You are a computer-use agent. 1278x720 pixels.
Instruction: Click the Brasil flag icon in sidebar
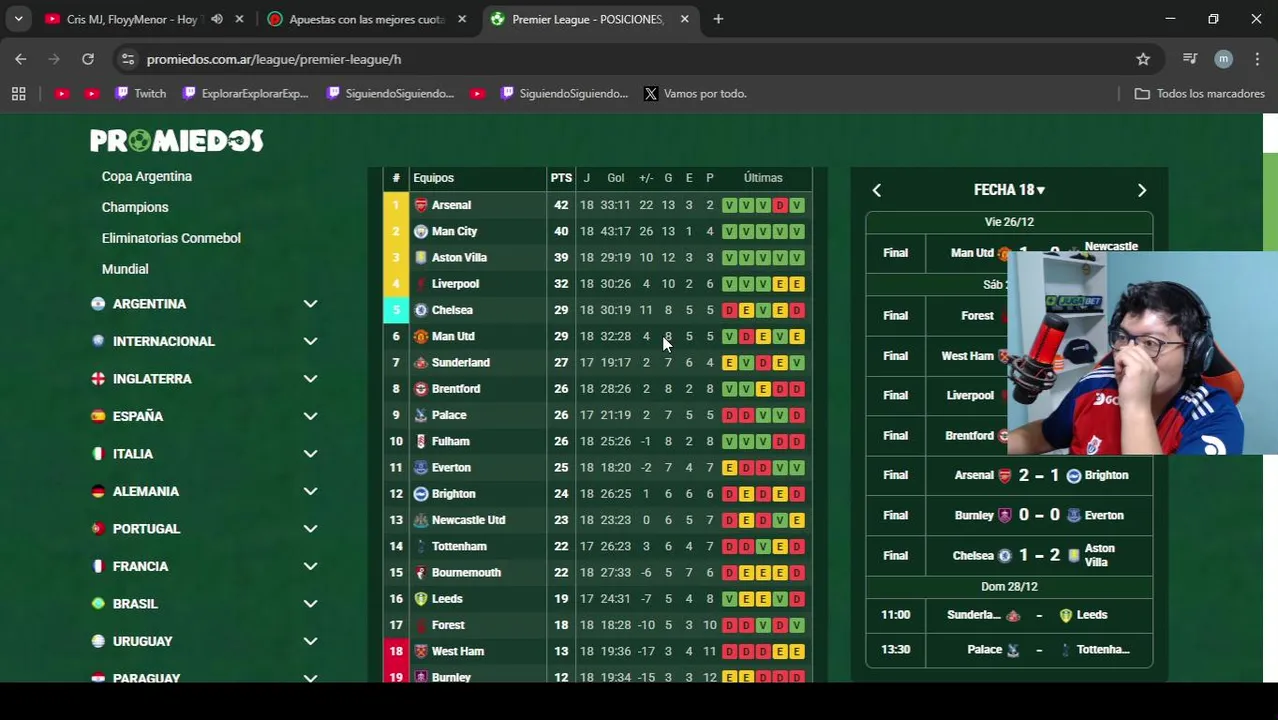point(98,604)
